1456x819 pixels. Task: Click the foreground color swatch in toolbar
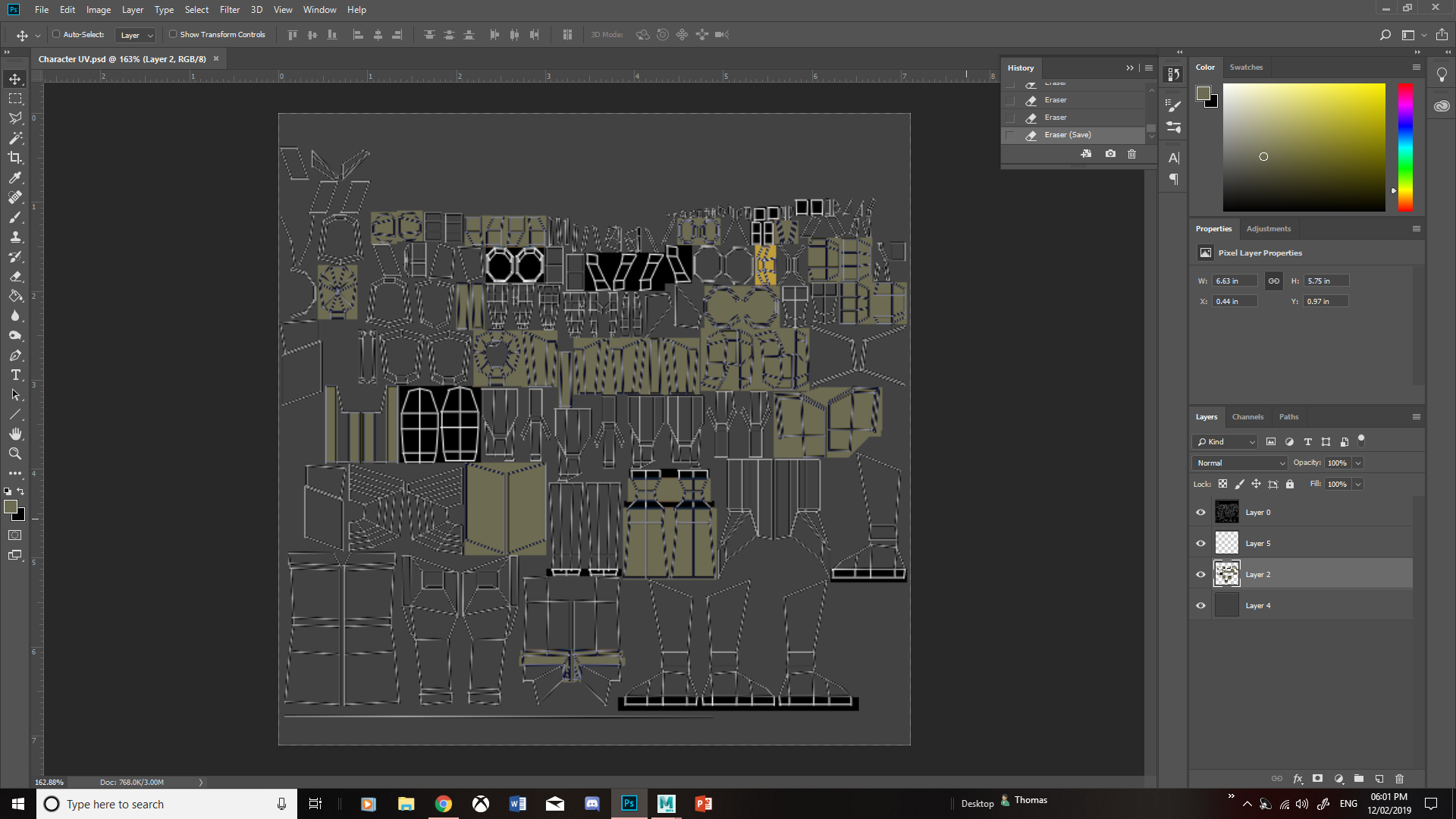click(11, 507)
